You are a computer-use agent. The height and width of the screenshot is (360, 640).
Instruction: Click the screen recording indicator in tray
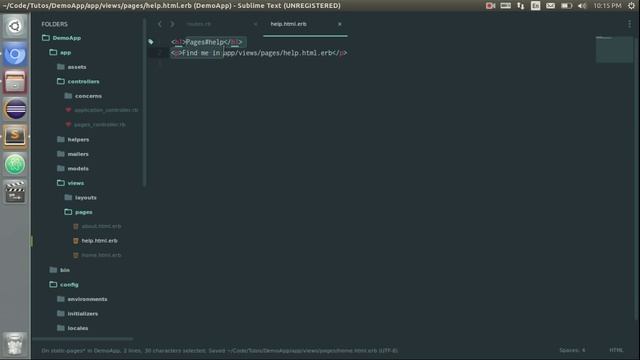[x=490, y=6]
